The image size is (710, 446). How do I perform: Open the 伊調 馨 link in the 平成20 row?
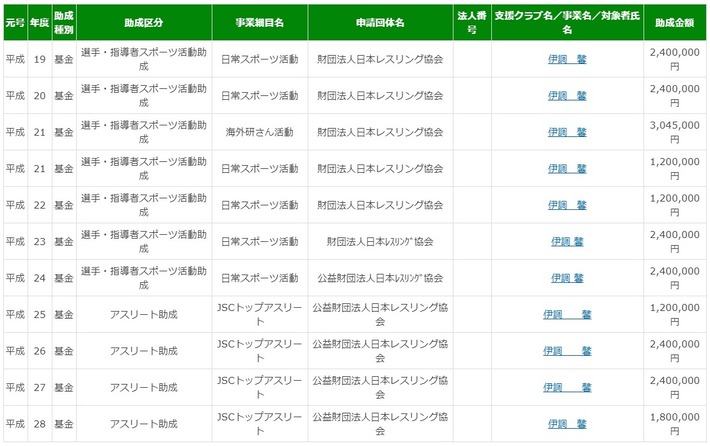567,96
